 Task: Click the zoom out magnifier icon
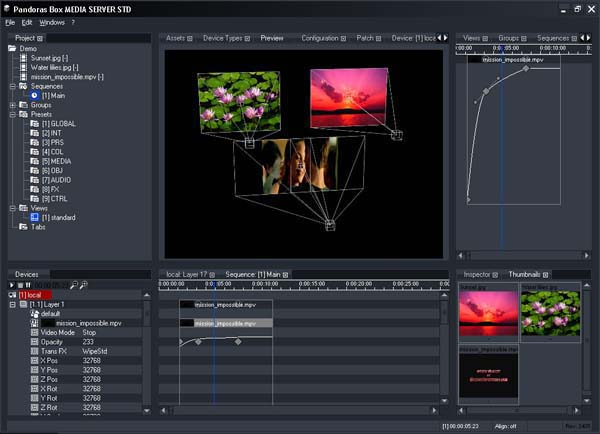[x=74, y=285]
